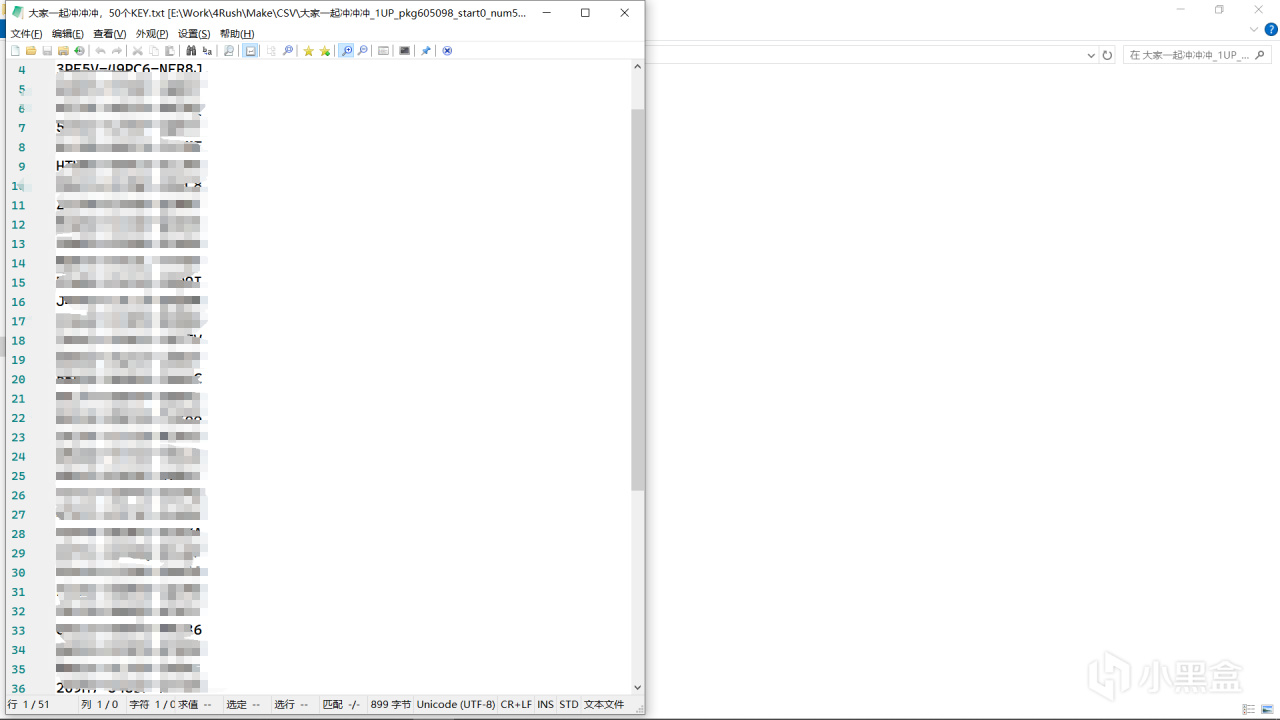This screenshot has height=720, width=1280.
Task: Click the zoom out magnifier icon
Action: pyautogui.click(x=362, y=51)
